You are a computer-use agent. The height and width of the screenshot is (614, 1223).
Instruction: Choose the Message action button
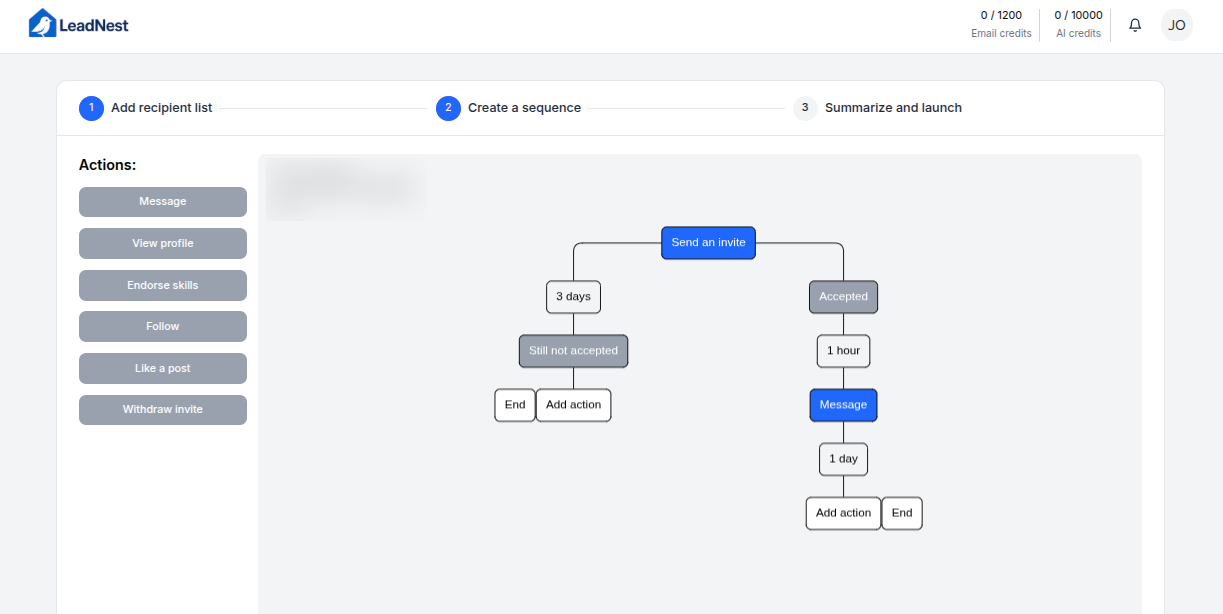[x=163, y=202]
